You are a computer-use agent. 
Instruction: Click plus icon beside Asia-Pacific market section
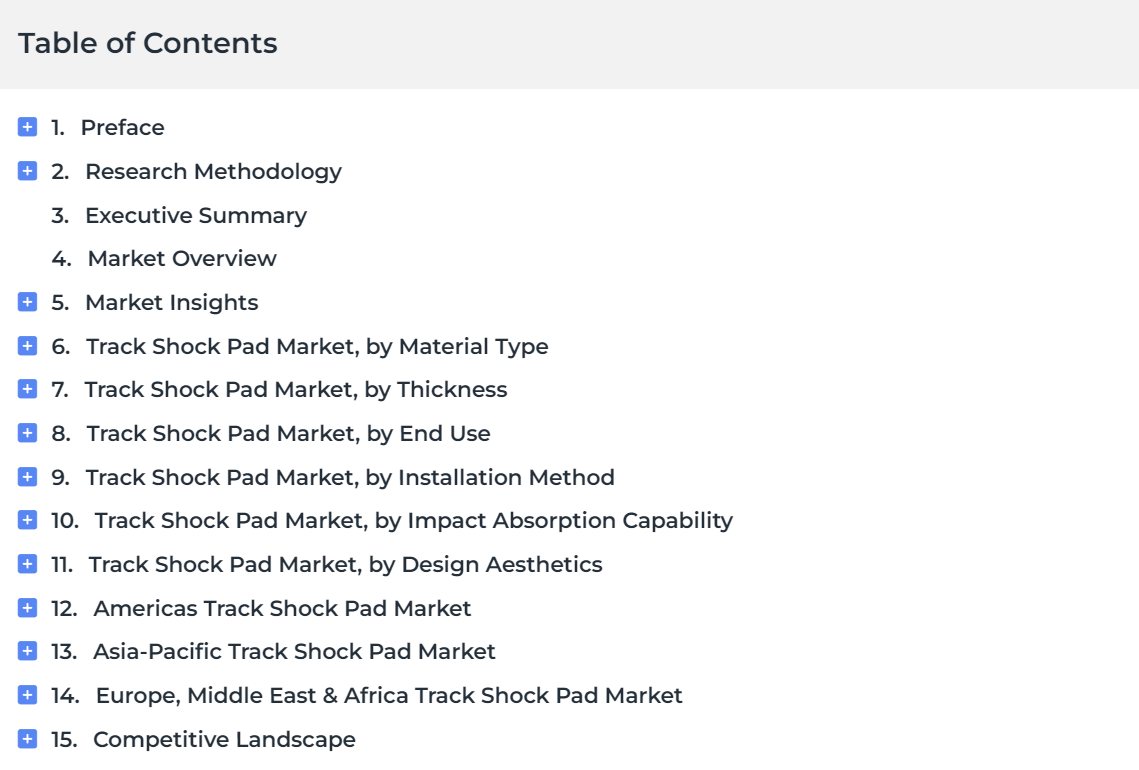coord(28,651)
